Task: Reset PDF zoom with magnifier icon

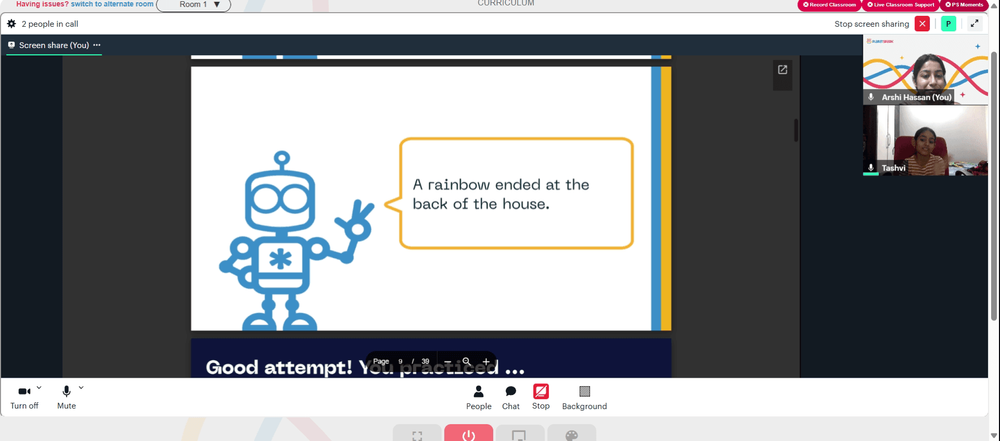Action: (467, 362)
